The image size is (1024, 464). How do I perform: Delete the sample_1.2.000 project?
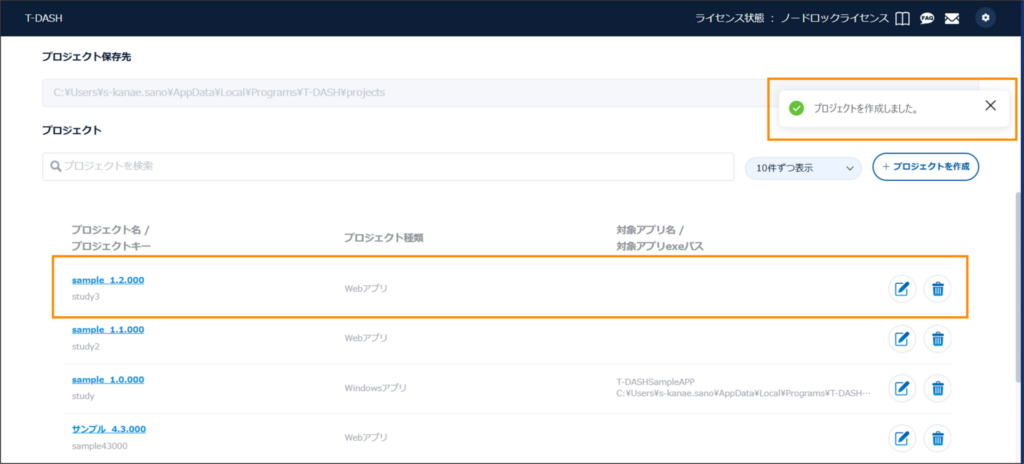pyautogui.click(x=937, y=289)
